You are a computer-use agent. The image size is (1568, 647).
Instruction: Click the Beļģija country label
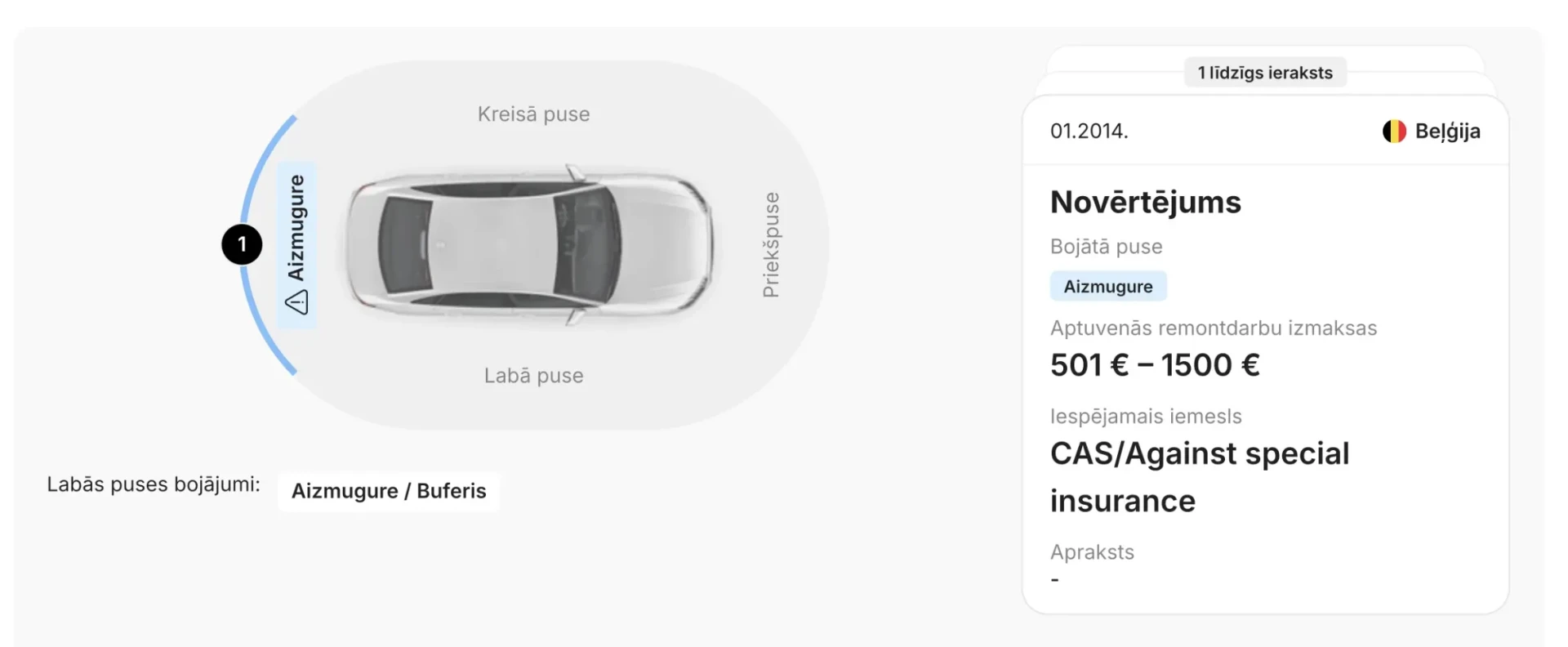[1447, 132]
